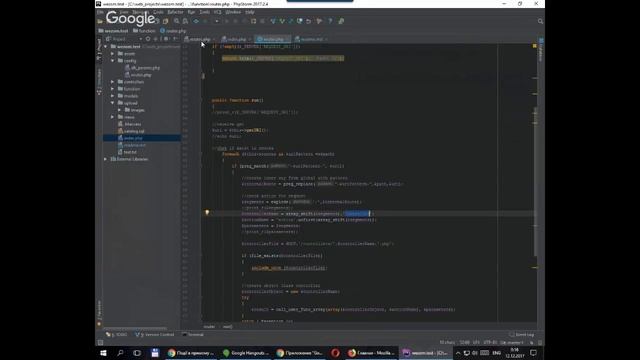
Task: Click the Help question mark toolbar icon
Action: pos(330,21)
